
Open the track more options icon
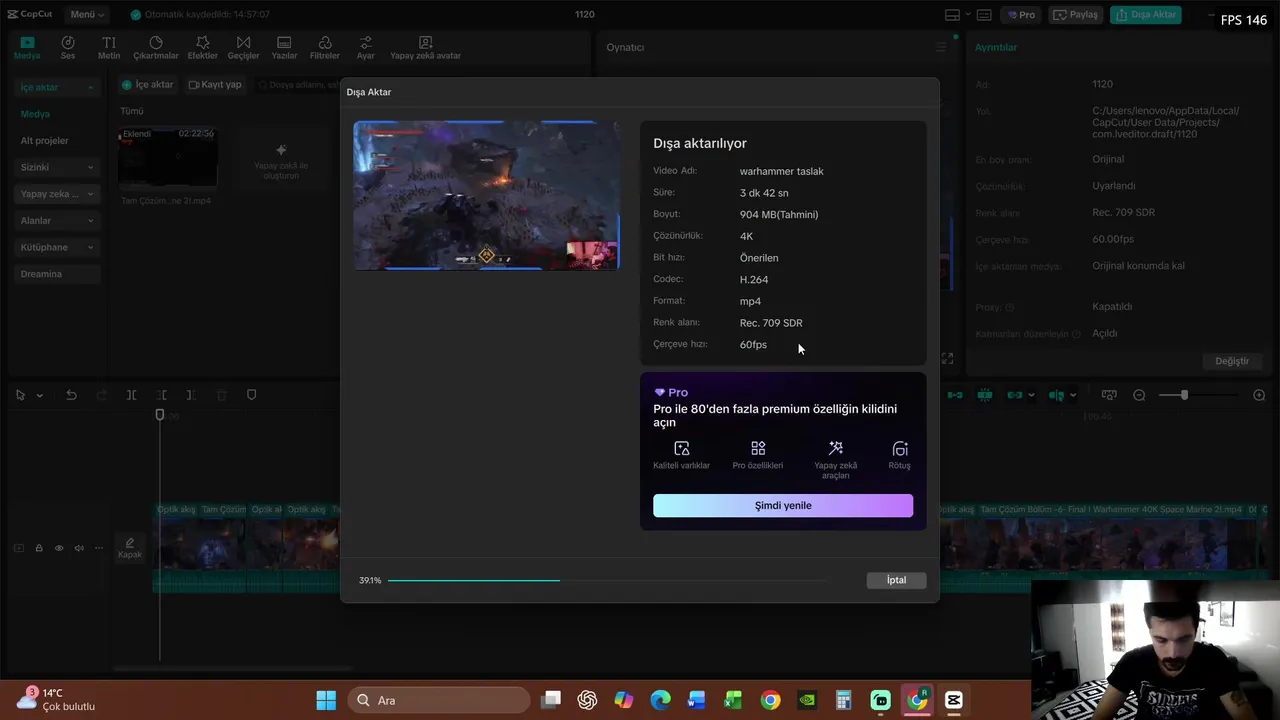click(99, 548)
